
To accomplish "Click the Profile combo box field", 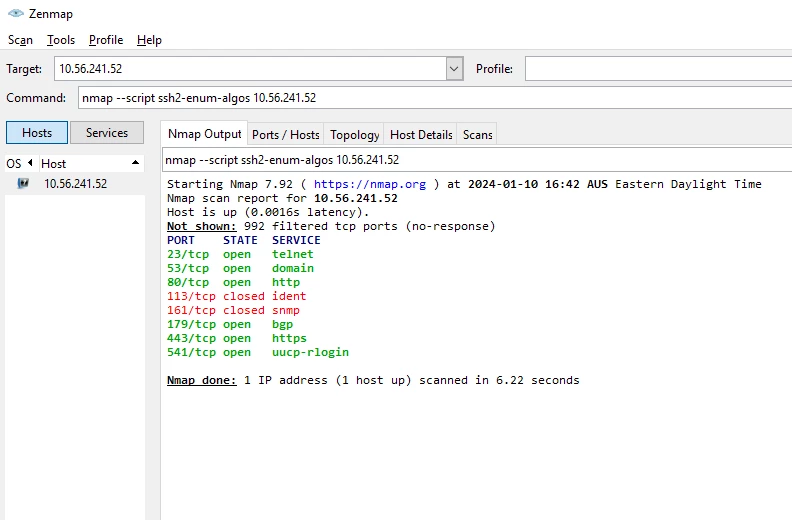I will pyautogui.click(x=658, y=69).
